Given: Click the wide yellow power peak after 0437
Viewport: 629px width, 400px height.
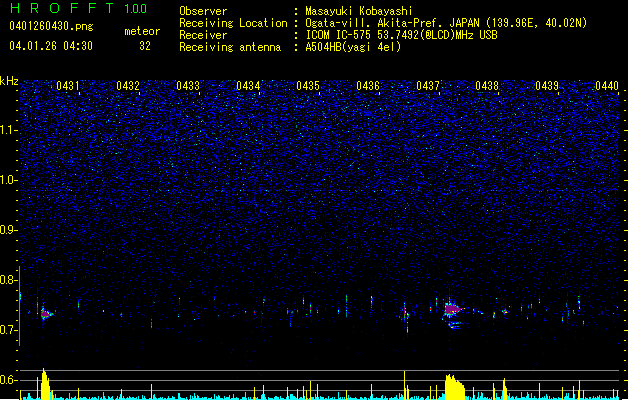Looking at the screenshot, I should click(455, 387).
